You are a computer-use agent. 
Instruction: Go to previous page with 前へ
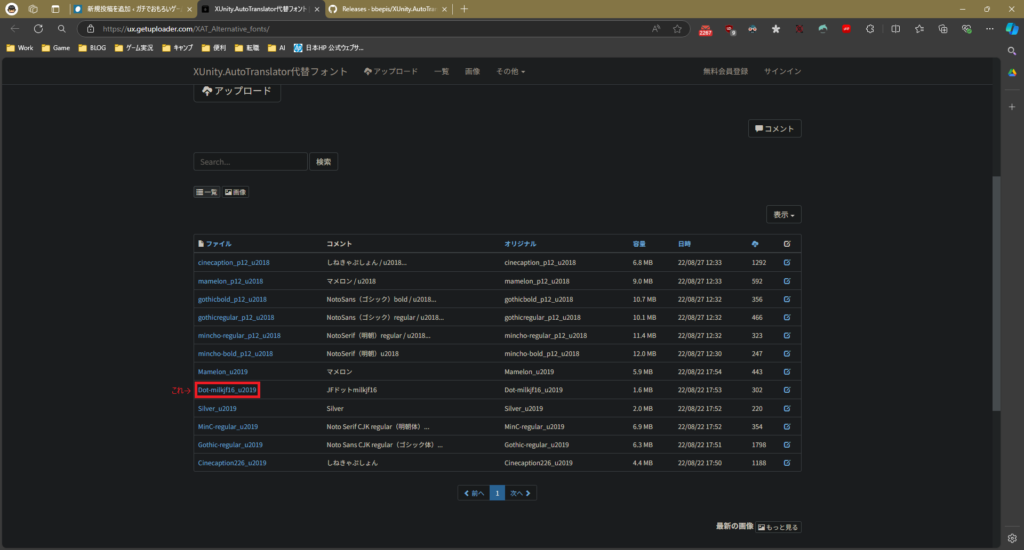click(x=474, y=493)
